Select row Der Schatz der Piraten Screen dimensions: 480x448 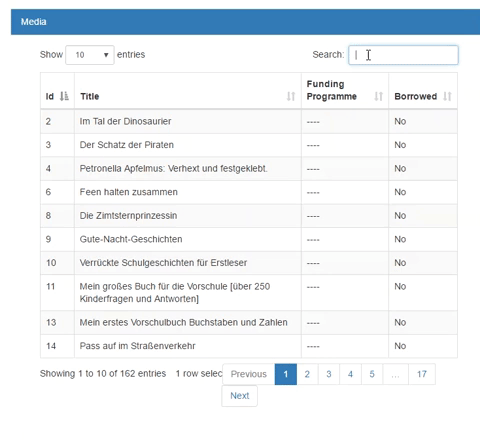(x=249, y=145)
